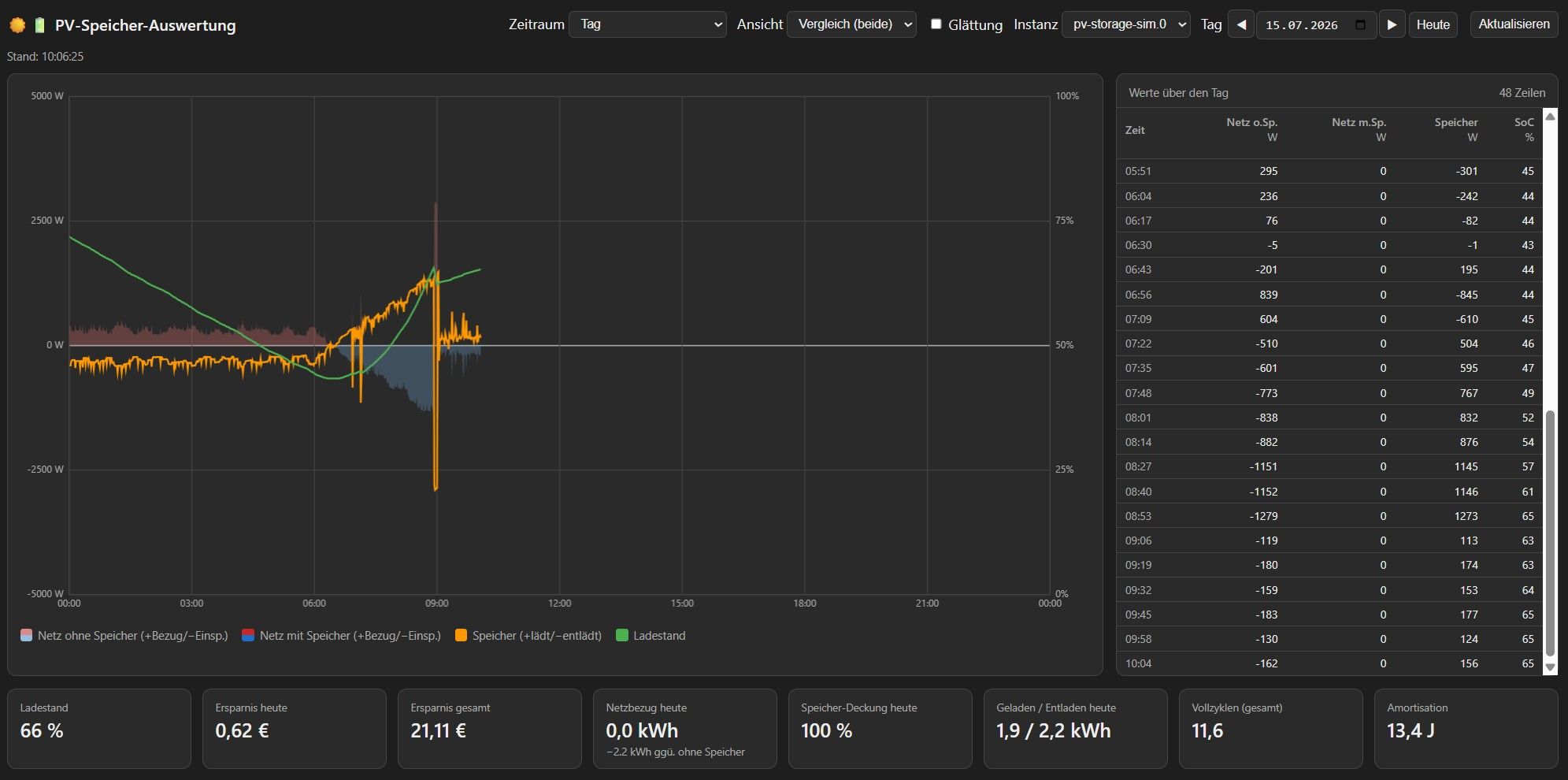Viewport: 1568px width, 780px height.
Task: Go to previous day with left arrow
Action: (1241, 24)
